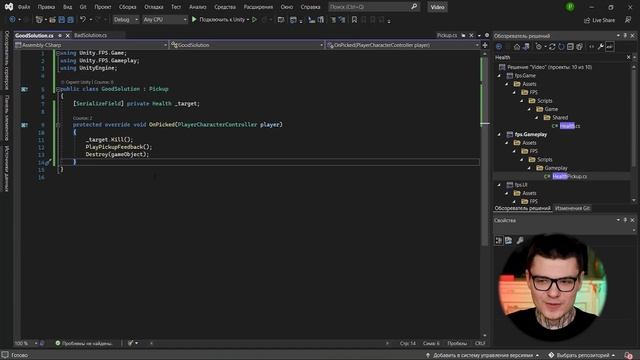Click Добавить в систему управления версиями
The width and height of the screenshot is (640, 360).
pos(482,355)
